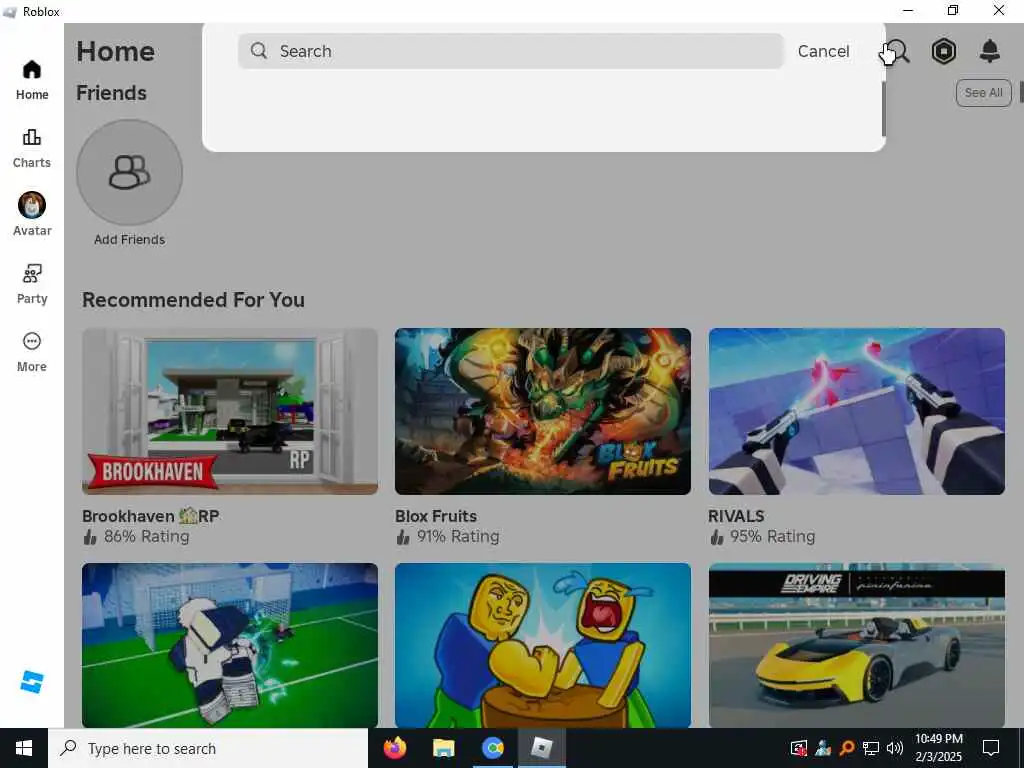Cancel the search overlay
The width and height of the screenshot is (1024, 768).
coord(824,51)
